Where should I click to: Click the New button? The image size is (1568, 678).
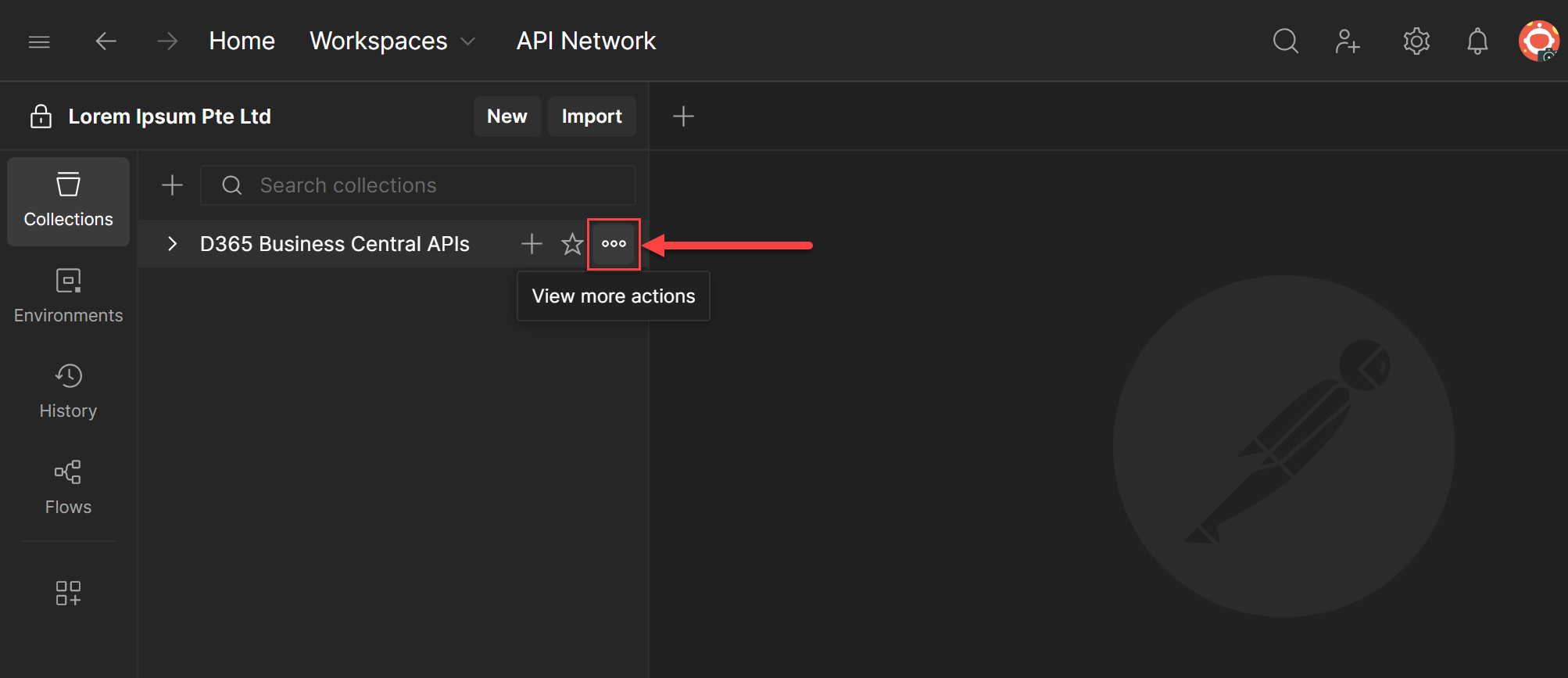click(507, 117)
